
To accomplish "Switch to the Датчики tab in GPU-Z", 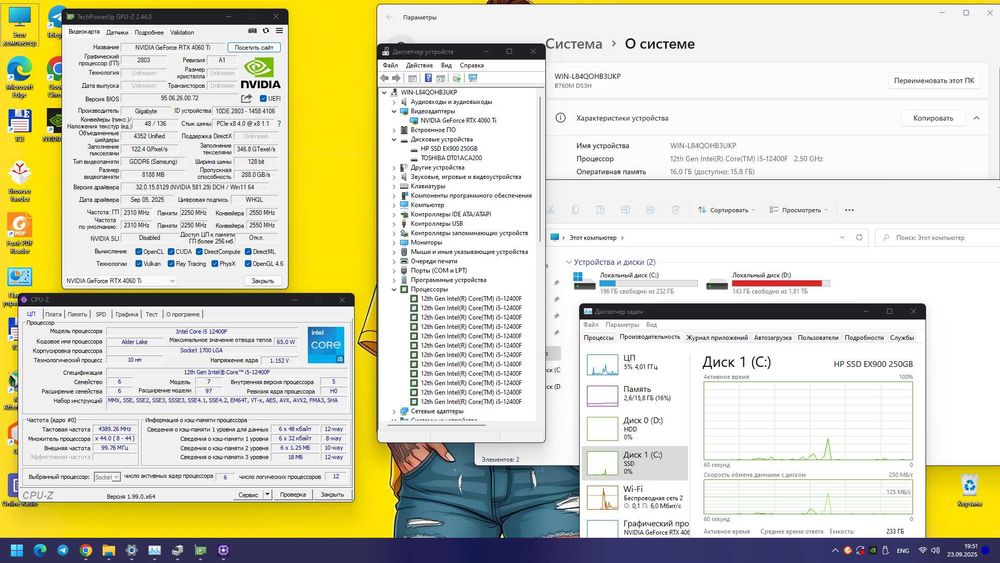I will click(117, 32).
